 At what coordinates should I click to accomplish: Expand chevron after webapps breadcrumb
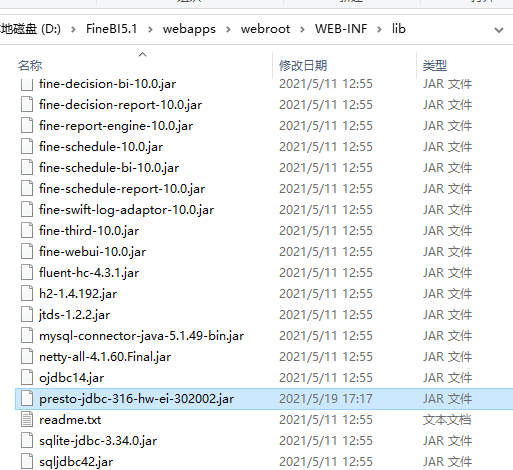[x=228, y=29]
